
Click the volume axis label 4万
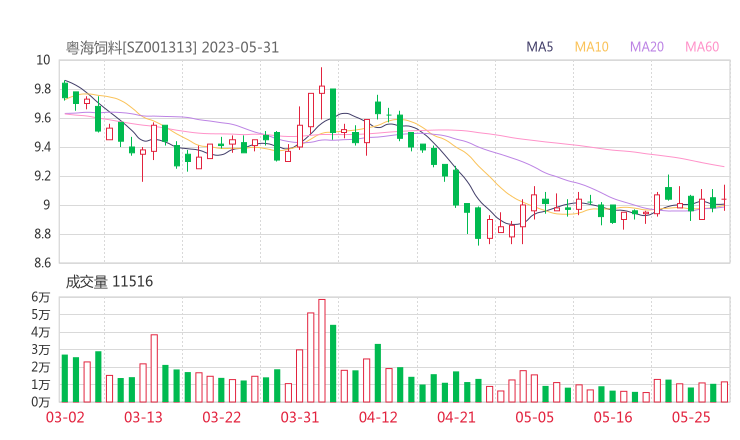(41, 332)
